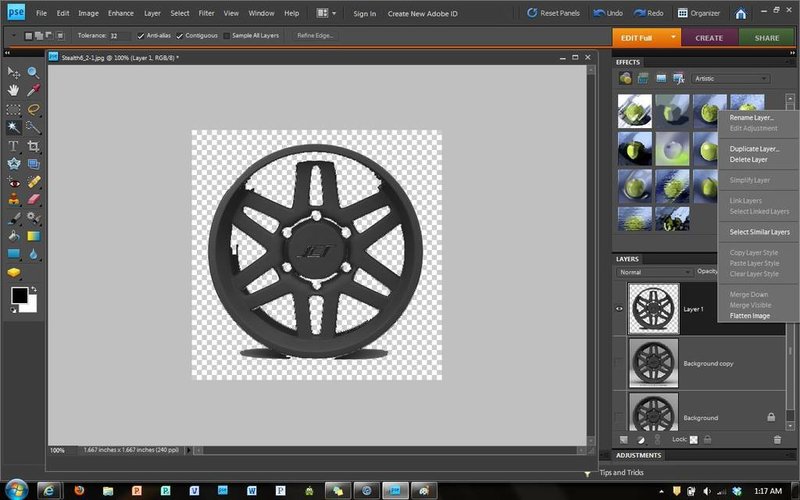This screenshot has width=800, height=500.
Task: Select the Sponge tool
Action: pyautogui.click(x=14, y=272)
